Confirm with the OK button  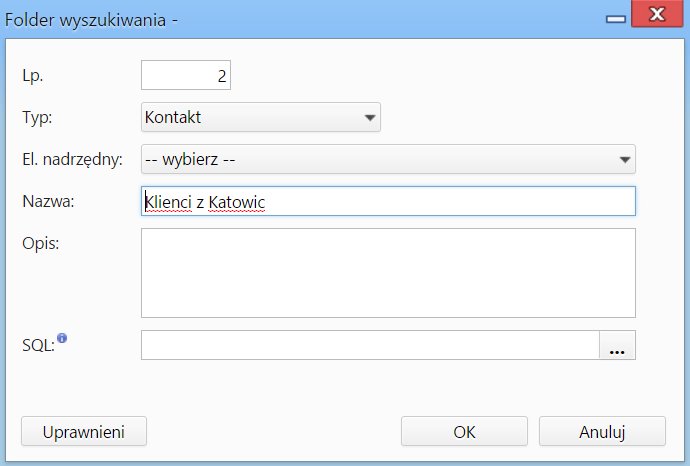(464, 432)
